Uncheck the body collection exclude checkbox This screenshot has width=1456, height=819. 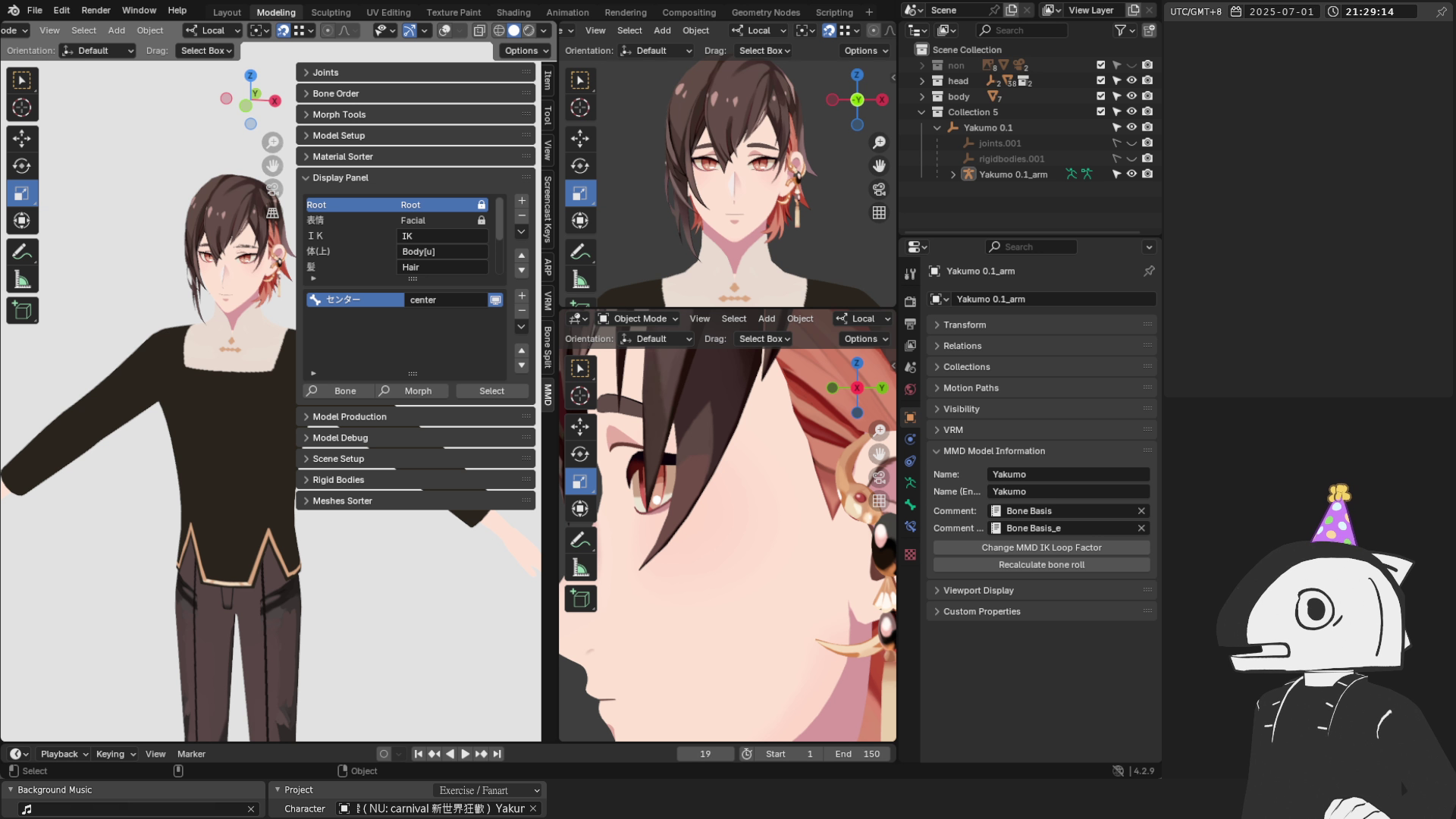1101,96
